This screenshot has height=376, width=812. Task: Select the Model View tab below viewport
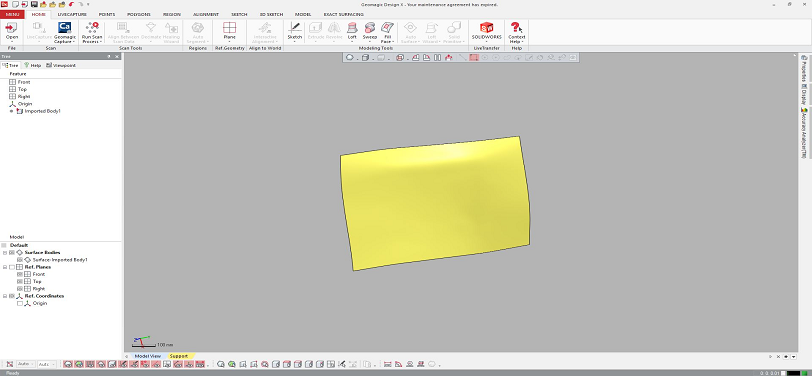click(x=148, y=356)
